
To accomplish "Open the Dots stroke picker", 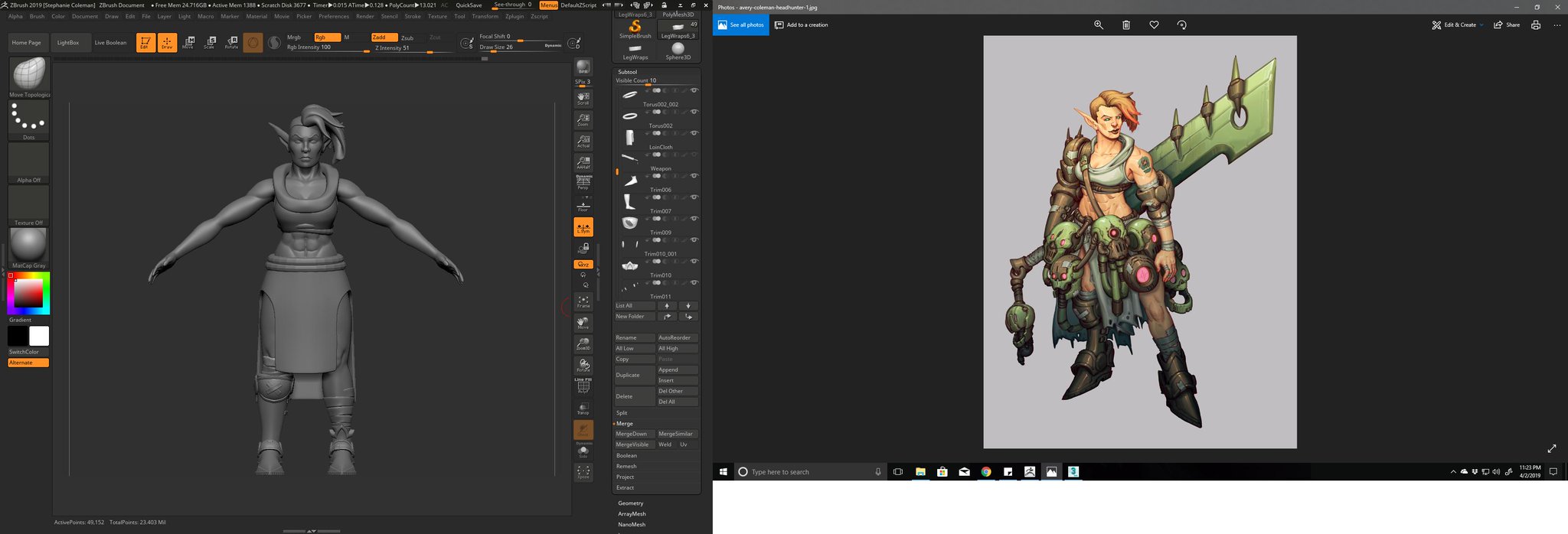I will [29, 121].
